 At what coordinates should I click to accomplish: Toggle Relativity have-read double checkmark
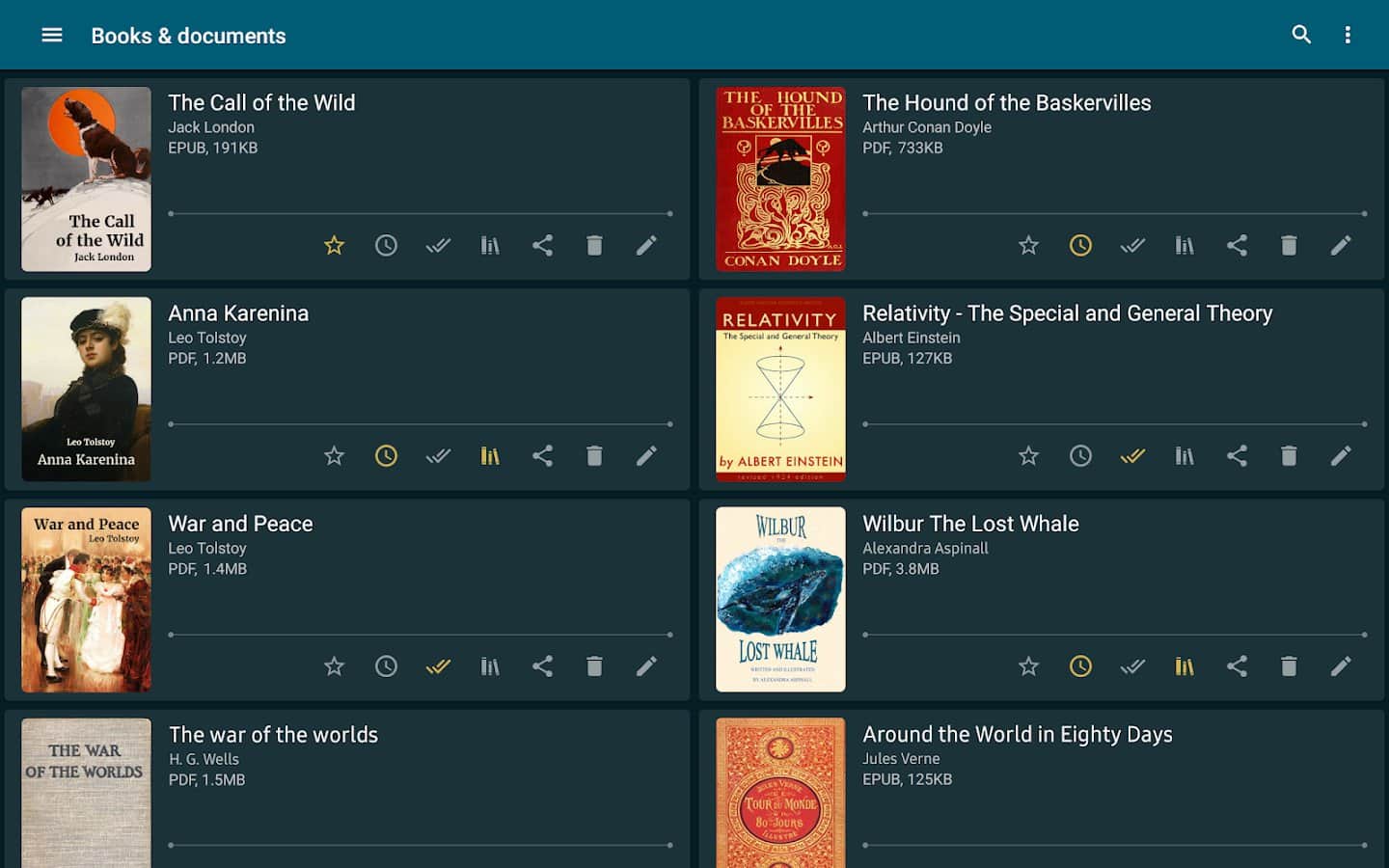pos(1132,455)
